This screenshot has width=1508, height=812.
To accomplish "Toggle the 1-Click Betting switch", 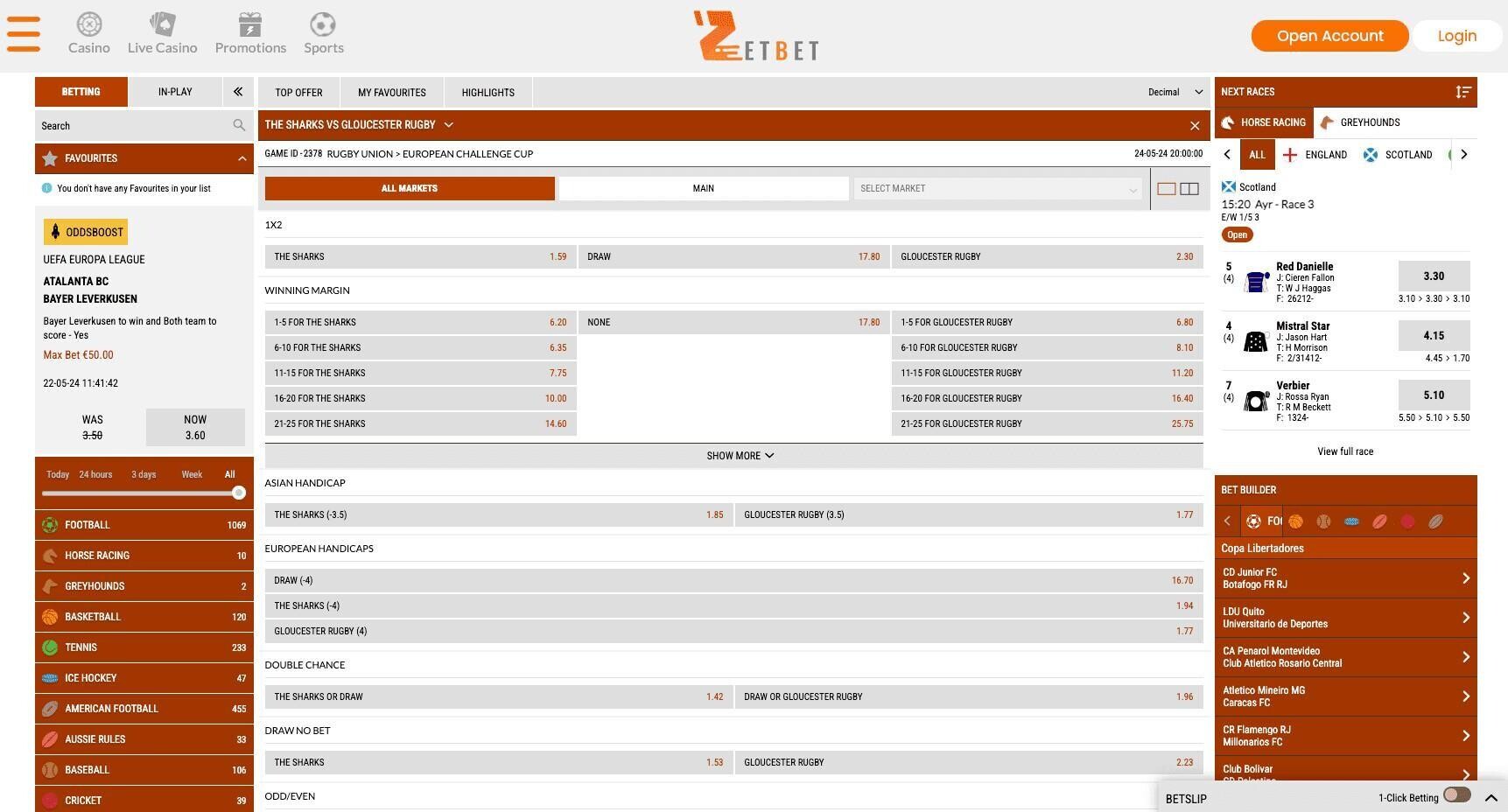I will pyautogui.click(x=1456, y=794).
